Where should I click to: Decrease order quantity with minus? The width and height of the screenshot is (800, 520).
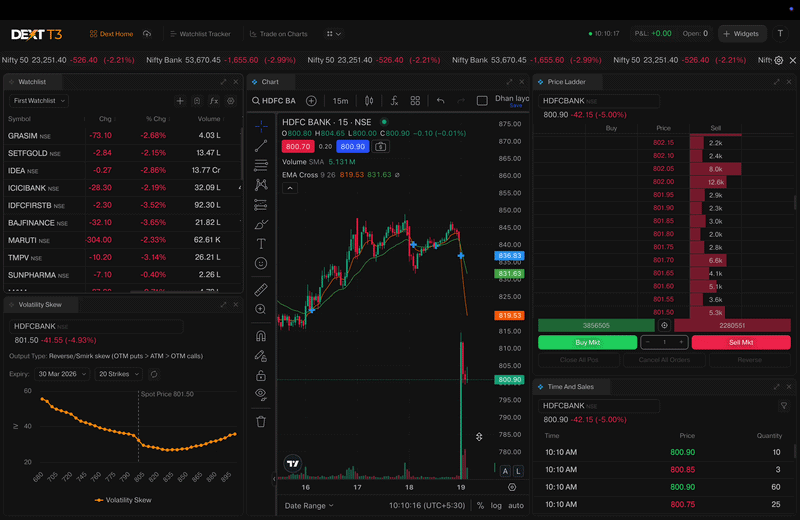click(647, 342)
